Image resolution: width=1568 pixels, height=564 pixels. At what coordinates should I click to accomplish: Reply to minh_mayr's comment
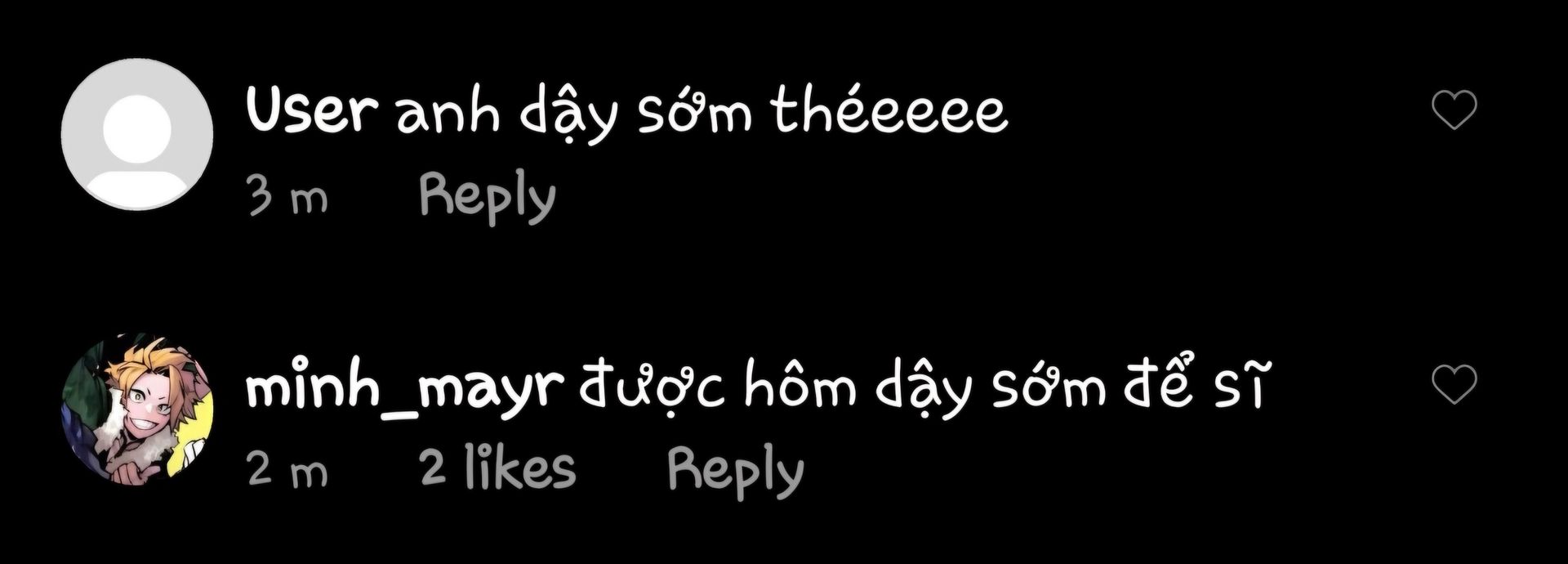point(736,472)
